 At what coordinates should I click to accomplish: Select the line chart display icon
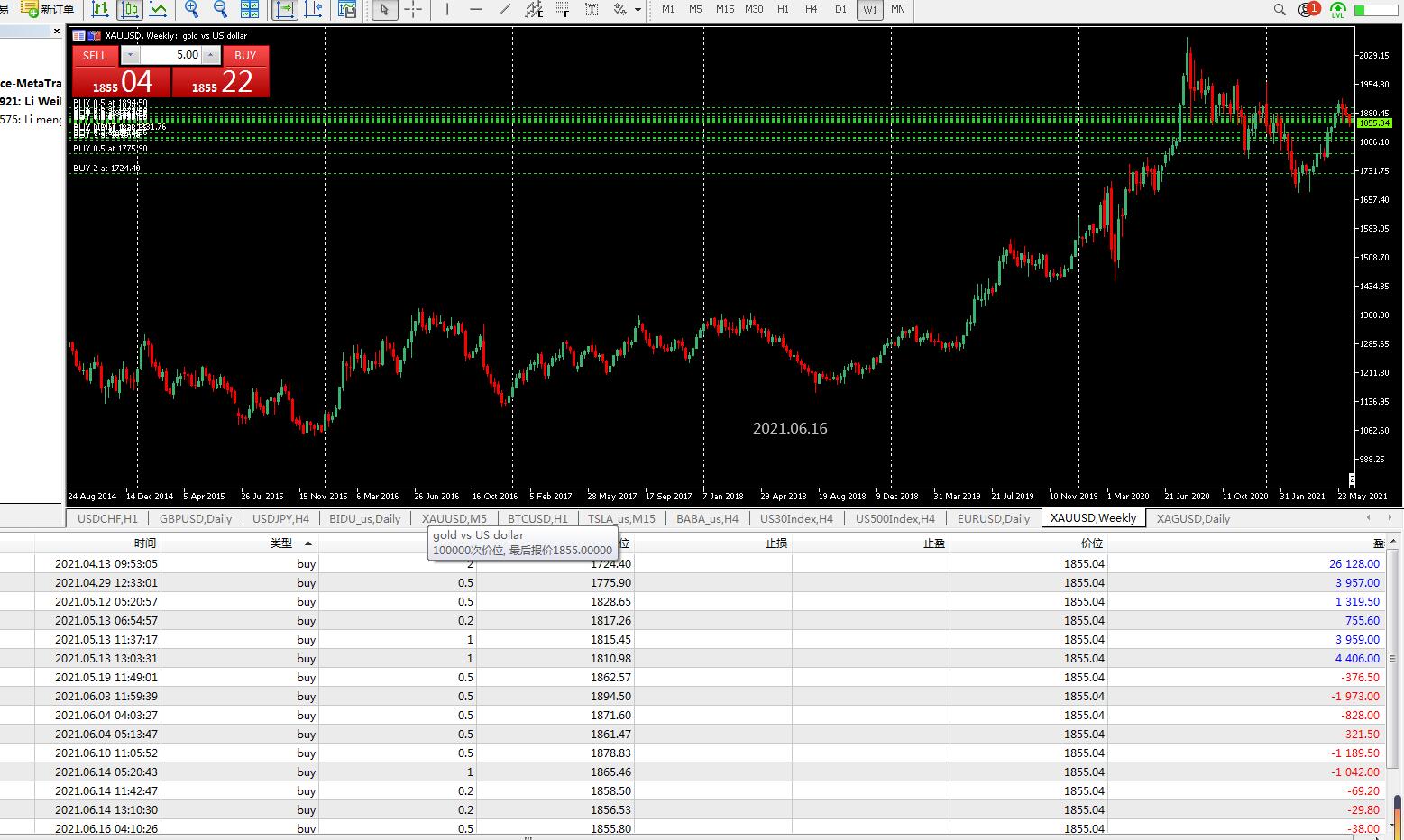[159, 10]
